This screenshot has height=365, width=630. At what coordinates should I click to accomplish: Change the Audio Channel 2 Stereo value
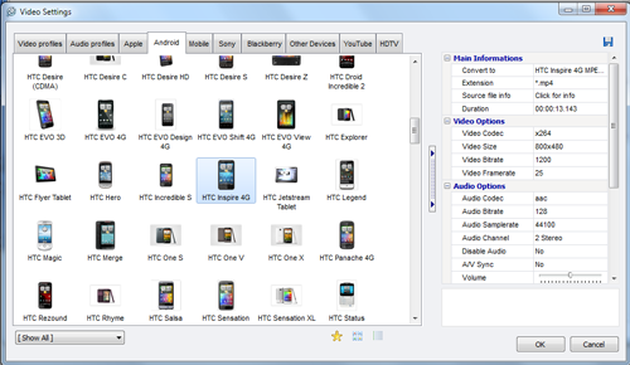(570, 238)
